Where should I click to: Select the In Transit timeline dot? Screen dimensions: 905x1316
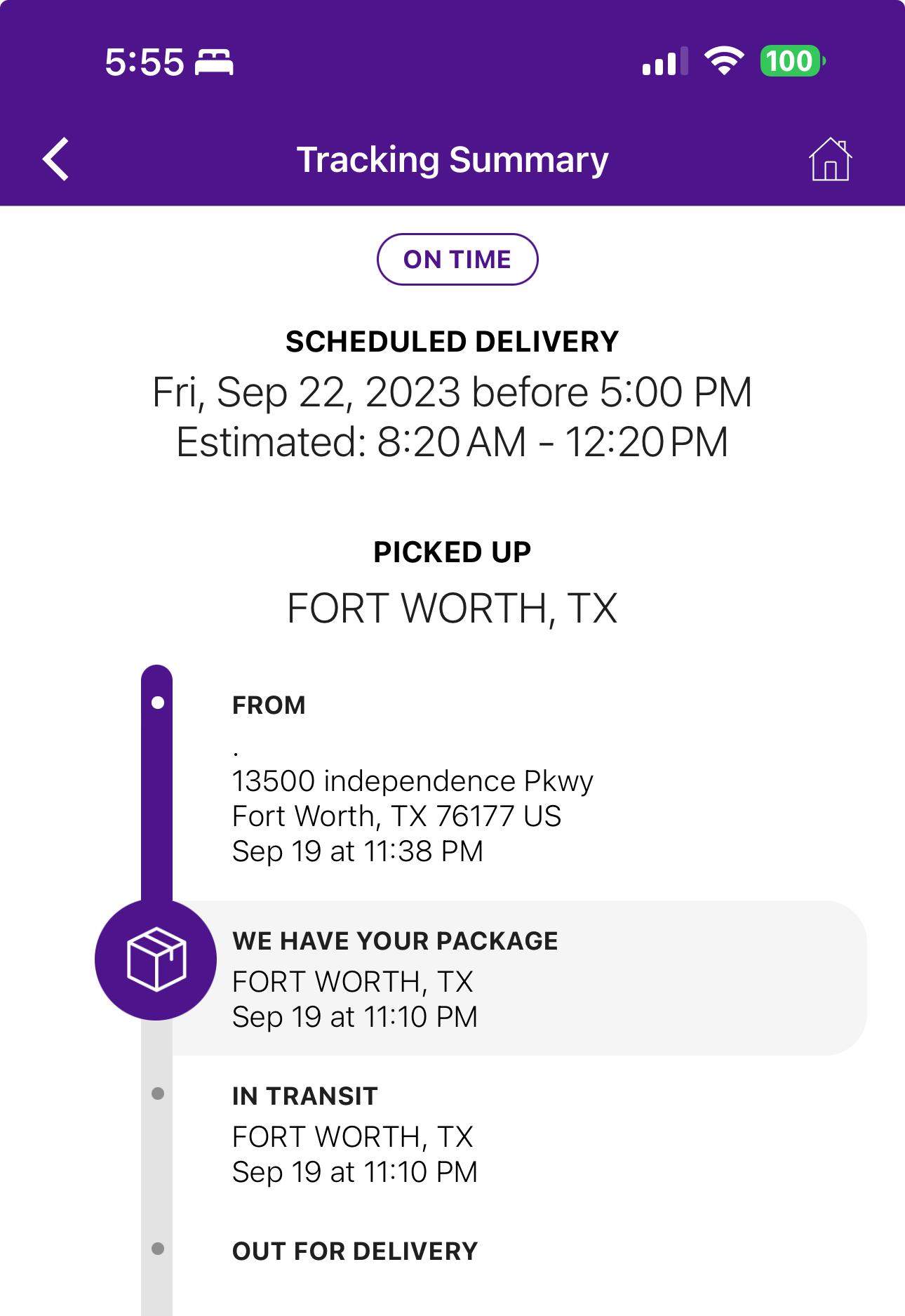click(158, 1094)
